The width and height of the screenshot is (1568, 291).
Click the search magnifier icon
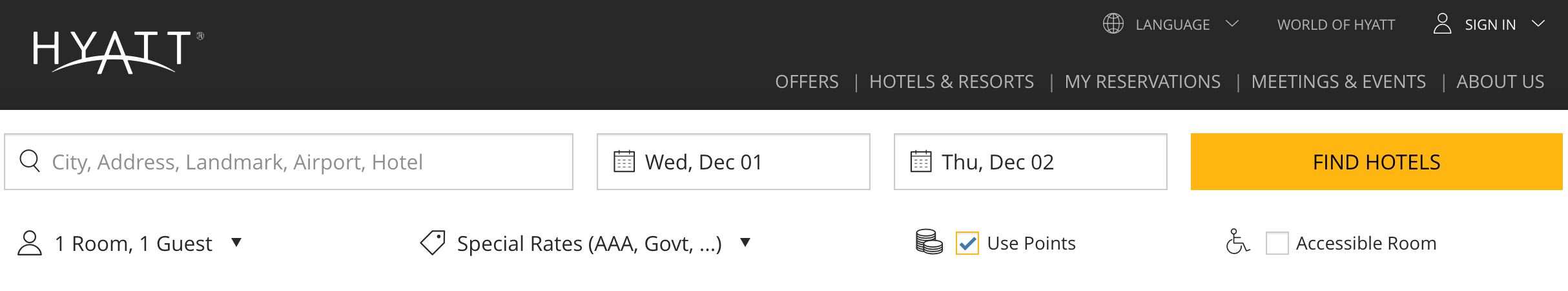pos(30,160)
